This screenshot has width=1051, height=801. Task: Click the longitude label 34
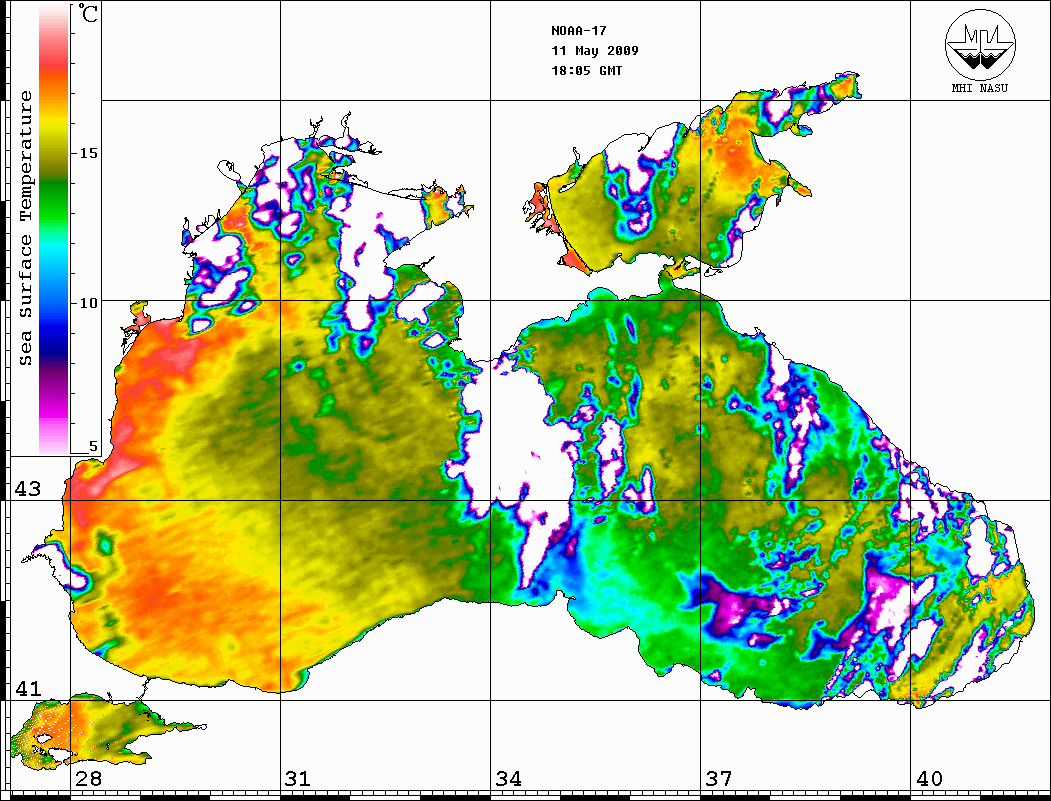click(507, 779)
